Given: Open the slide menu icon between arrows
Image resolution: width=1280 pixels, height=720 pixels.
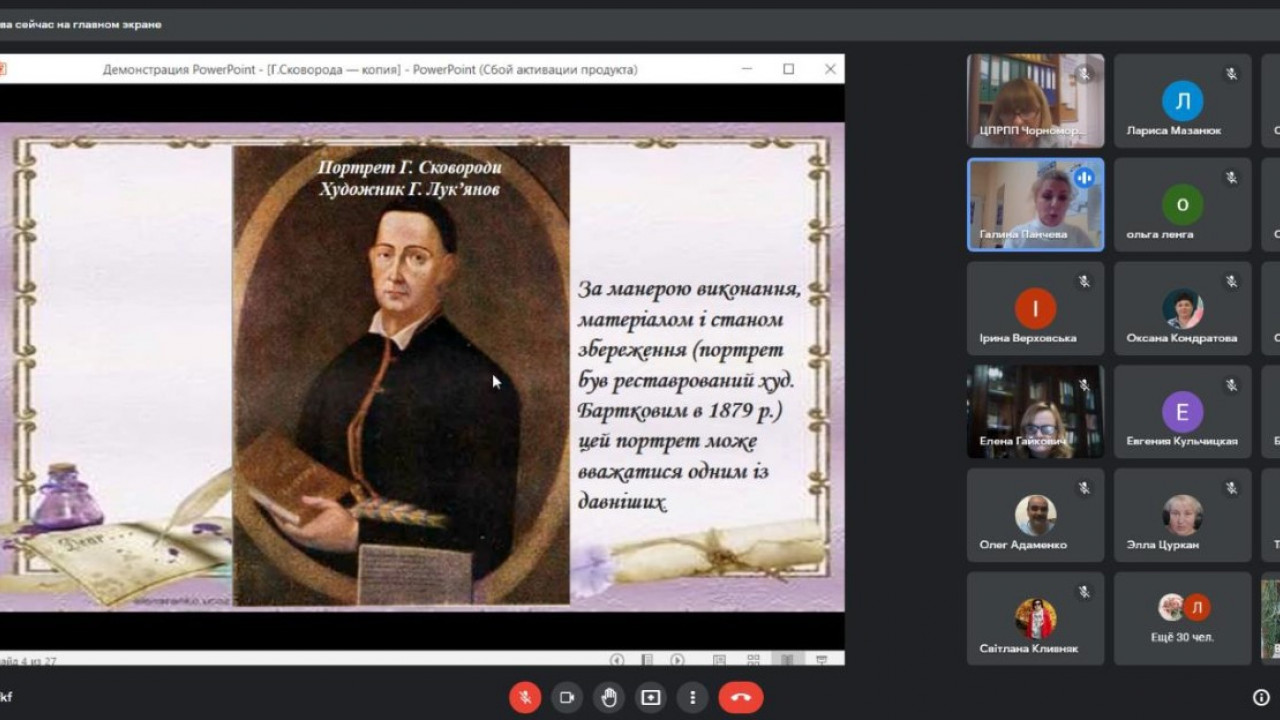Looking at the screenshot, I should 647,660.
